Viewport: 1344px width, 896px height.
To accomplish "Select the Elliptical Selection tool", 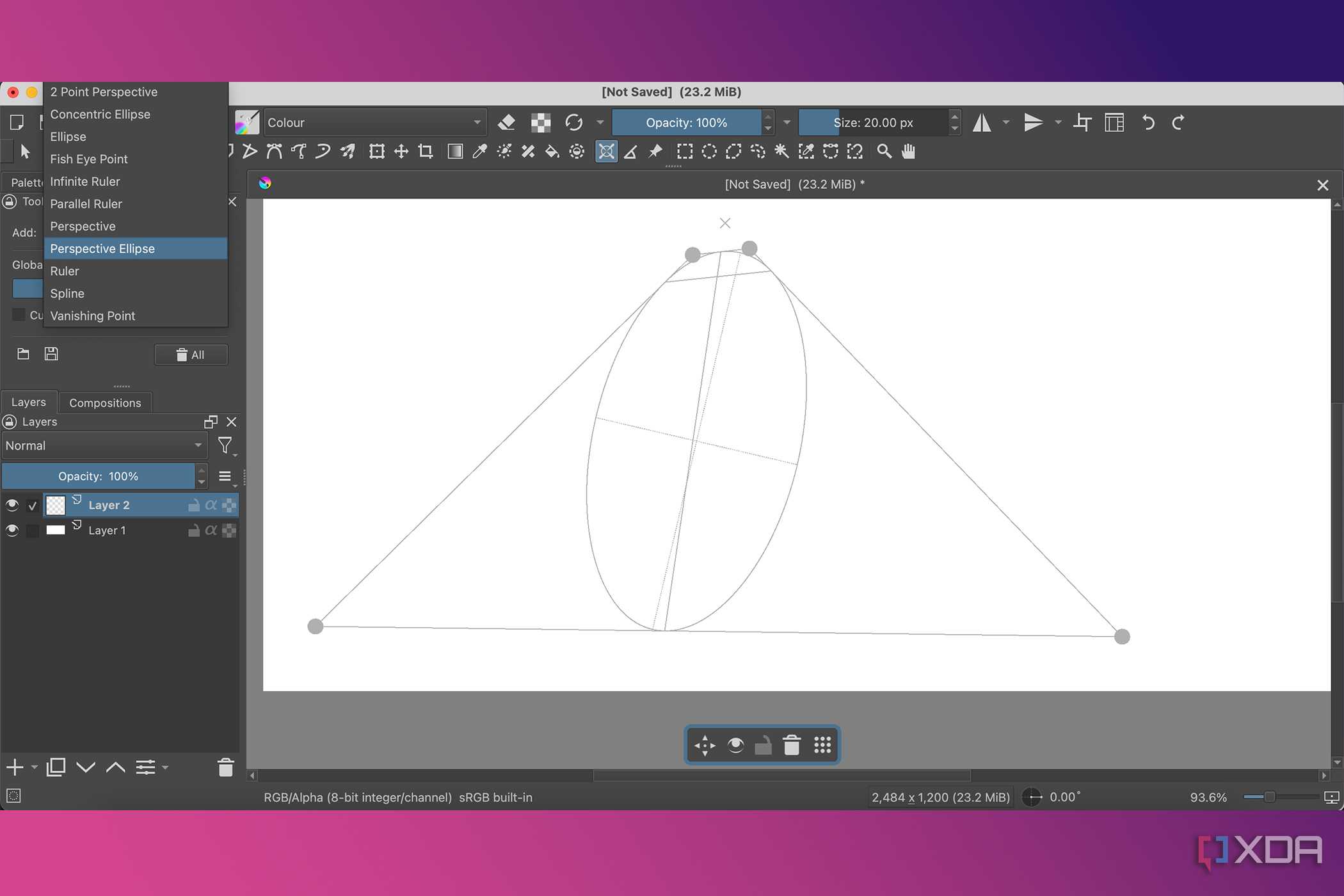I will (x=709, y=152).
